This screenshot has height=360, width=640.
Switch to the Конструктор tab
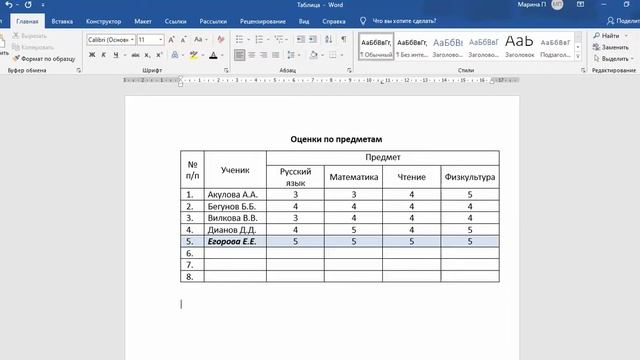[x=103, y=21]
